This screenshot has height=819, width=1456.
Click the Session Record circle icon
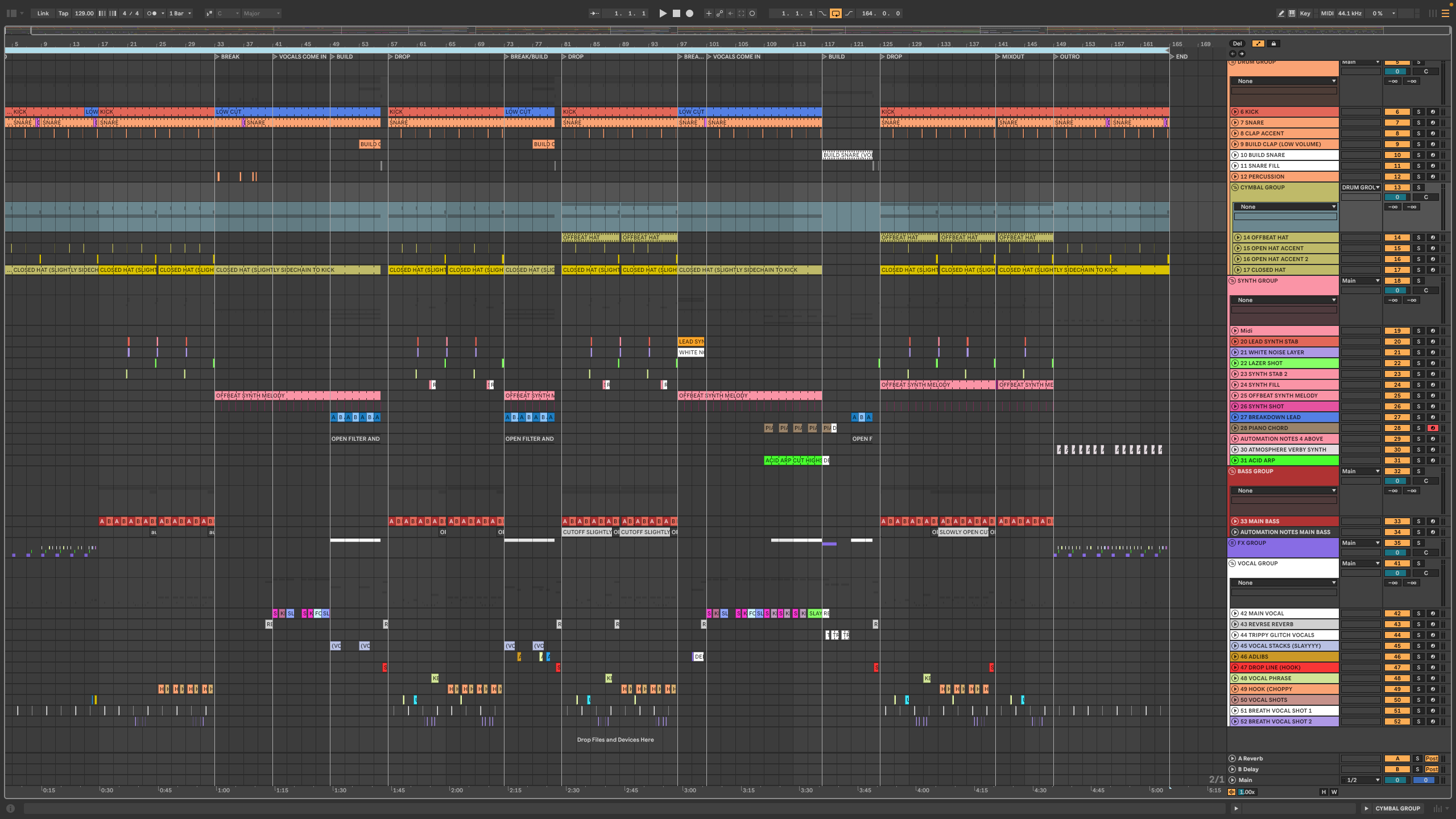coord(752,13)
